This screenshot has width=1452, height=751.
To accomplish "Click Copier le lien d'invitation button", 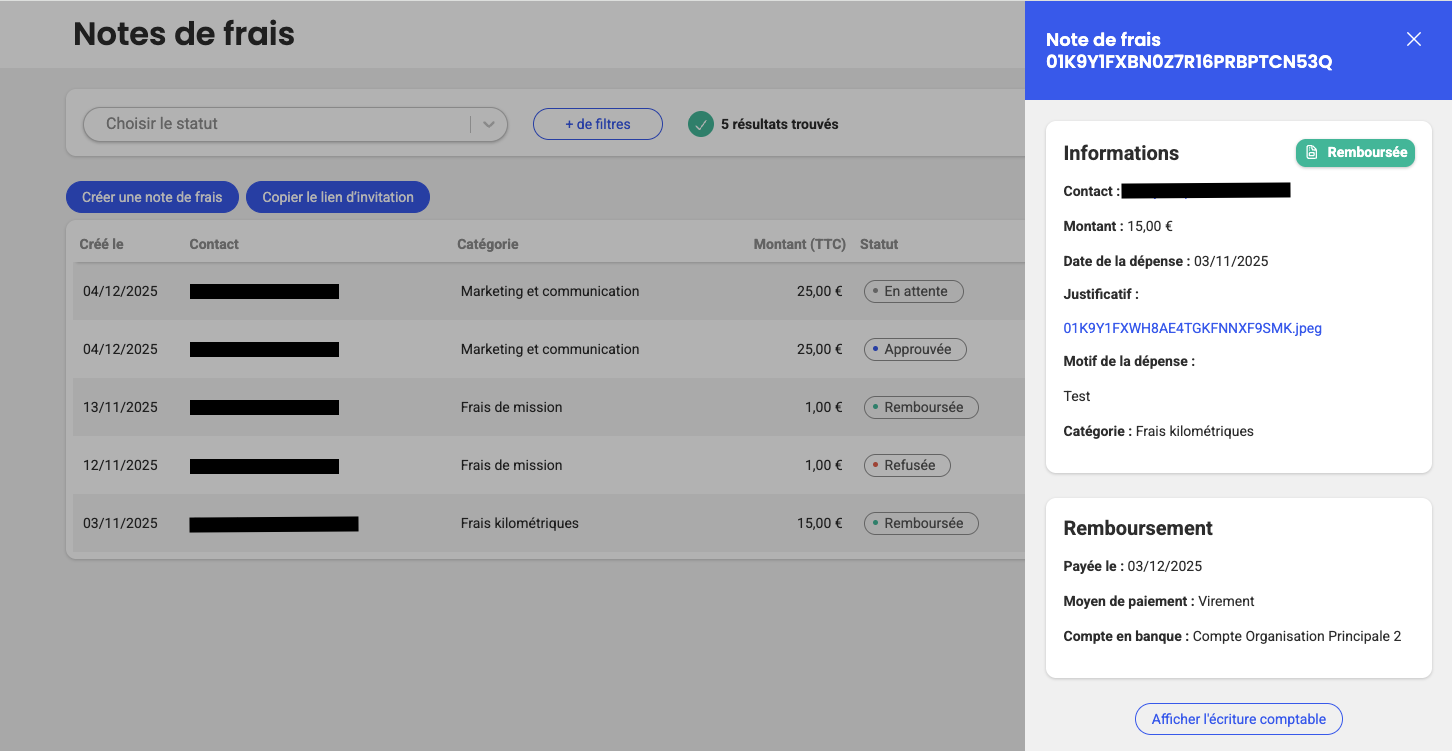I will [337, 197].
